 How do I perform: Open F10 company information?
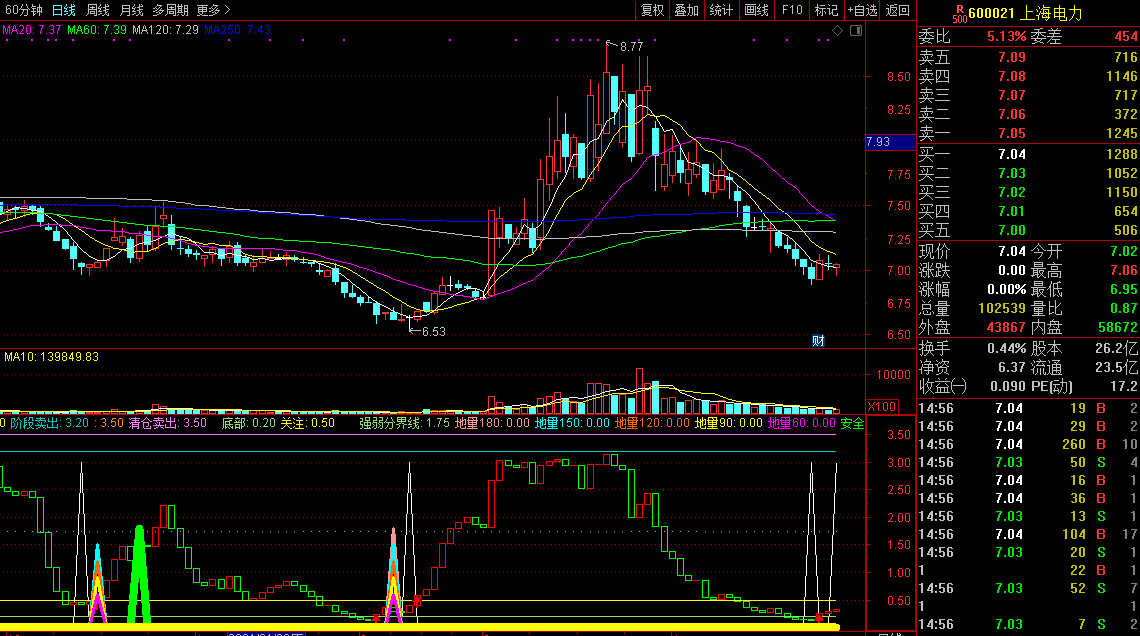point(792,10)
